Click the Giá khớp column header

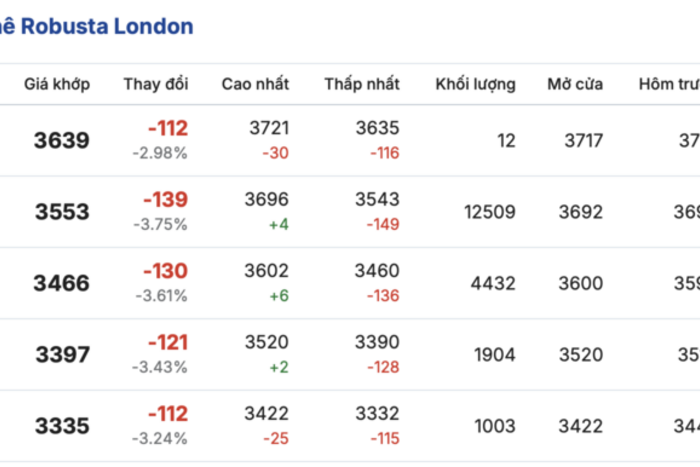click(57, 84)
